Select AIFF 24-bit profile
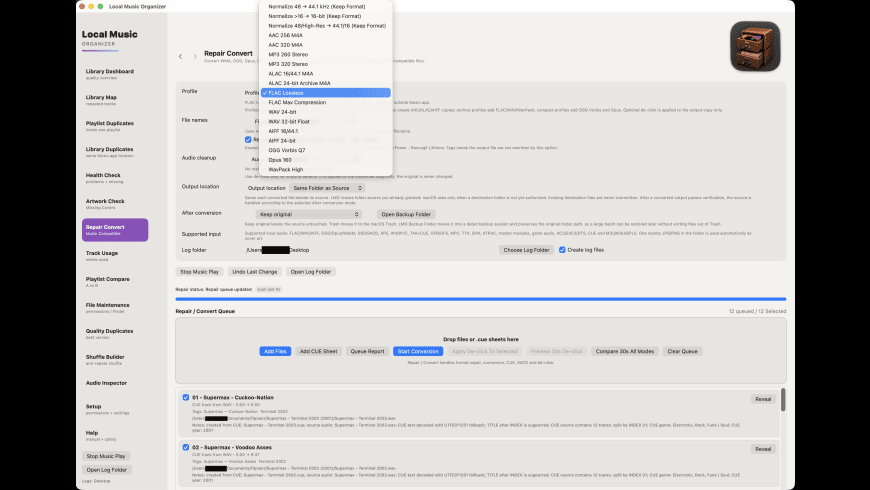The image size is (870, 490). [x=326, y=141]
